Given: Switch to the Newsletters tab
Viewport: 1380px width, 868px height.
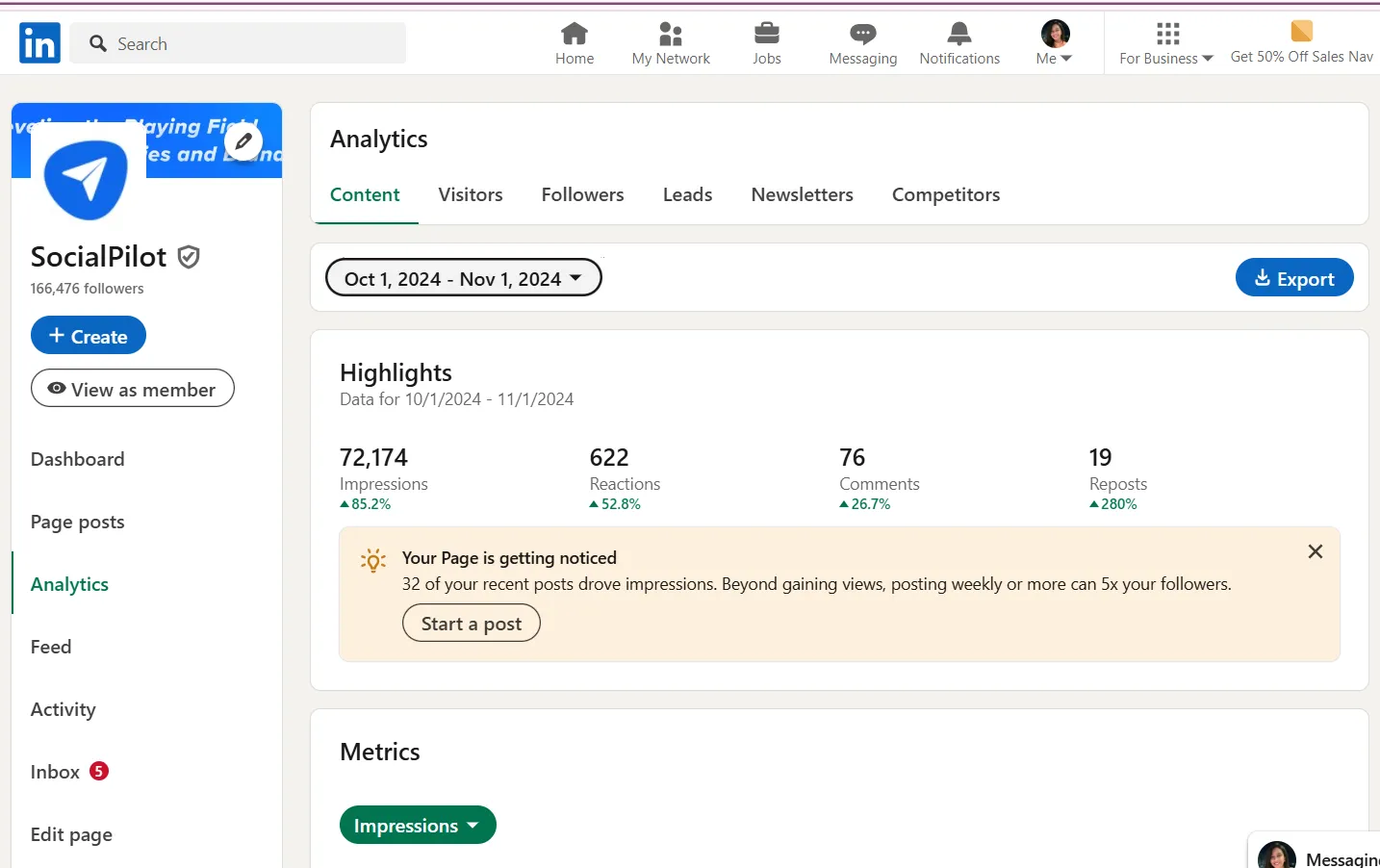Looking at the screenshot, I should 803,194.
